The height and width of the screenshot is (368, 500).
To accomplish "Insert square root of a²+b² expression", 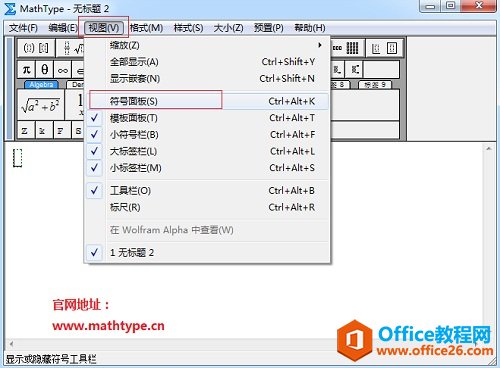I will 40,105.
